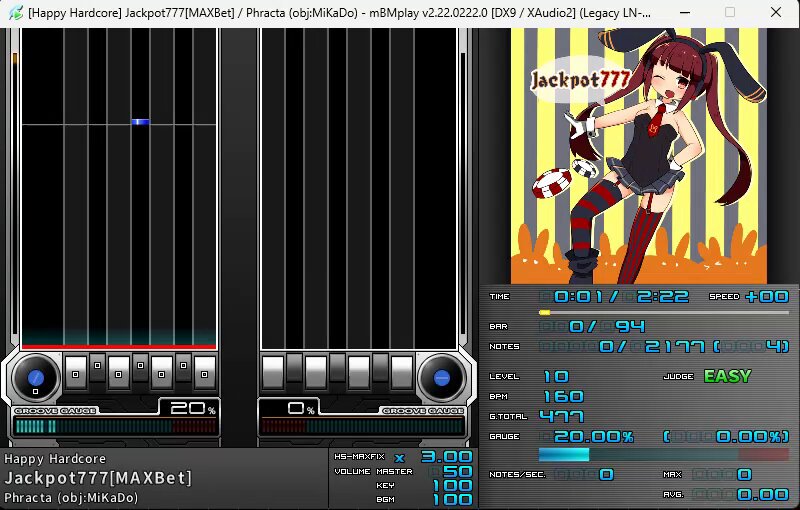Viewport: 800px width, 510px height.
Task: Click the Jackpot777 bunny girl banner image
Action: tap(639, 156)
